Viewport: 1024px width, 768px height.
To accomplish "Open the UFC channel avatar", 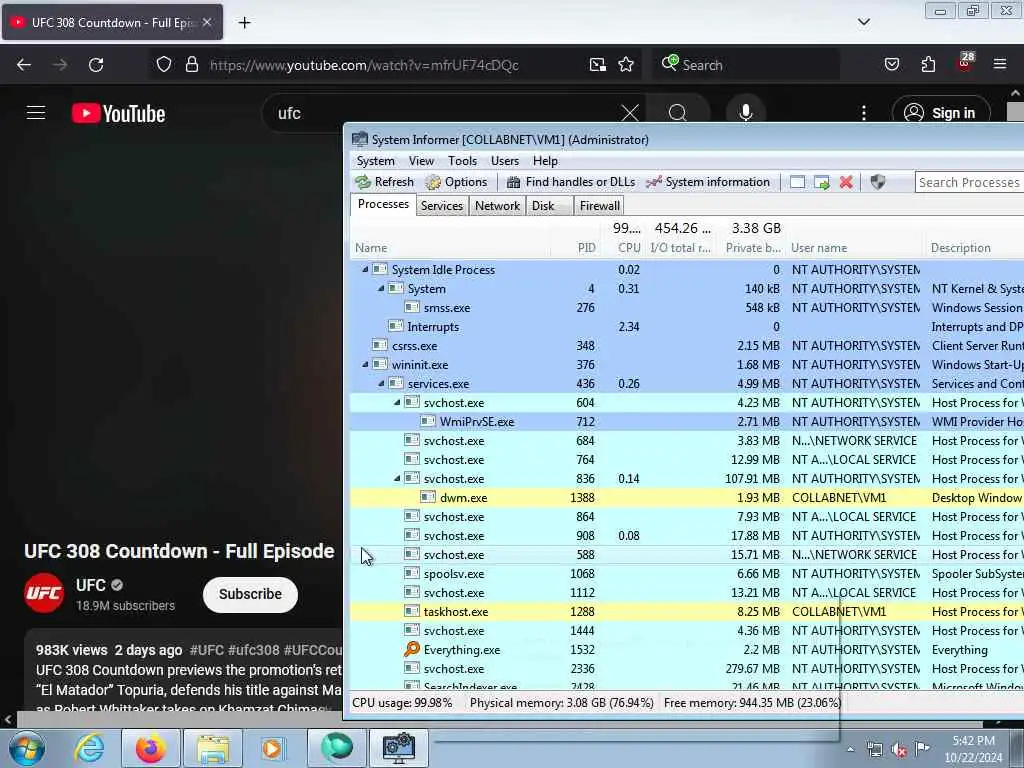I will [x=44, y=593].
